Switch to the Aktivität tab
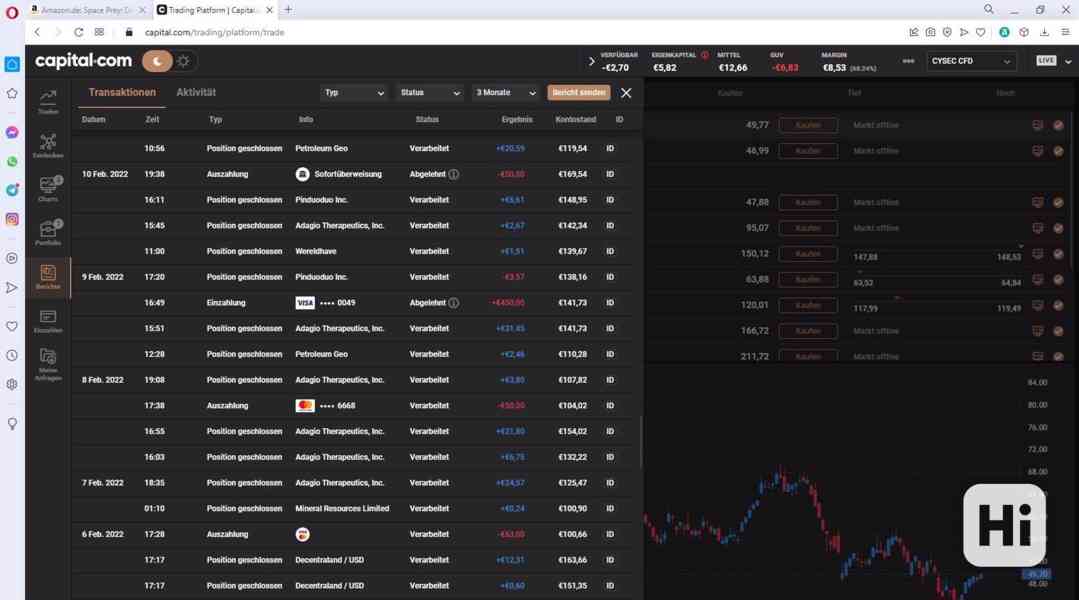The image size is (1079, 600). (x=196, y=92)
